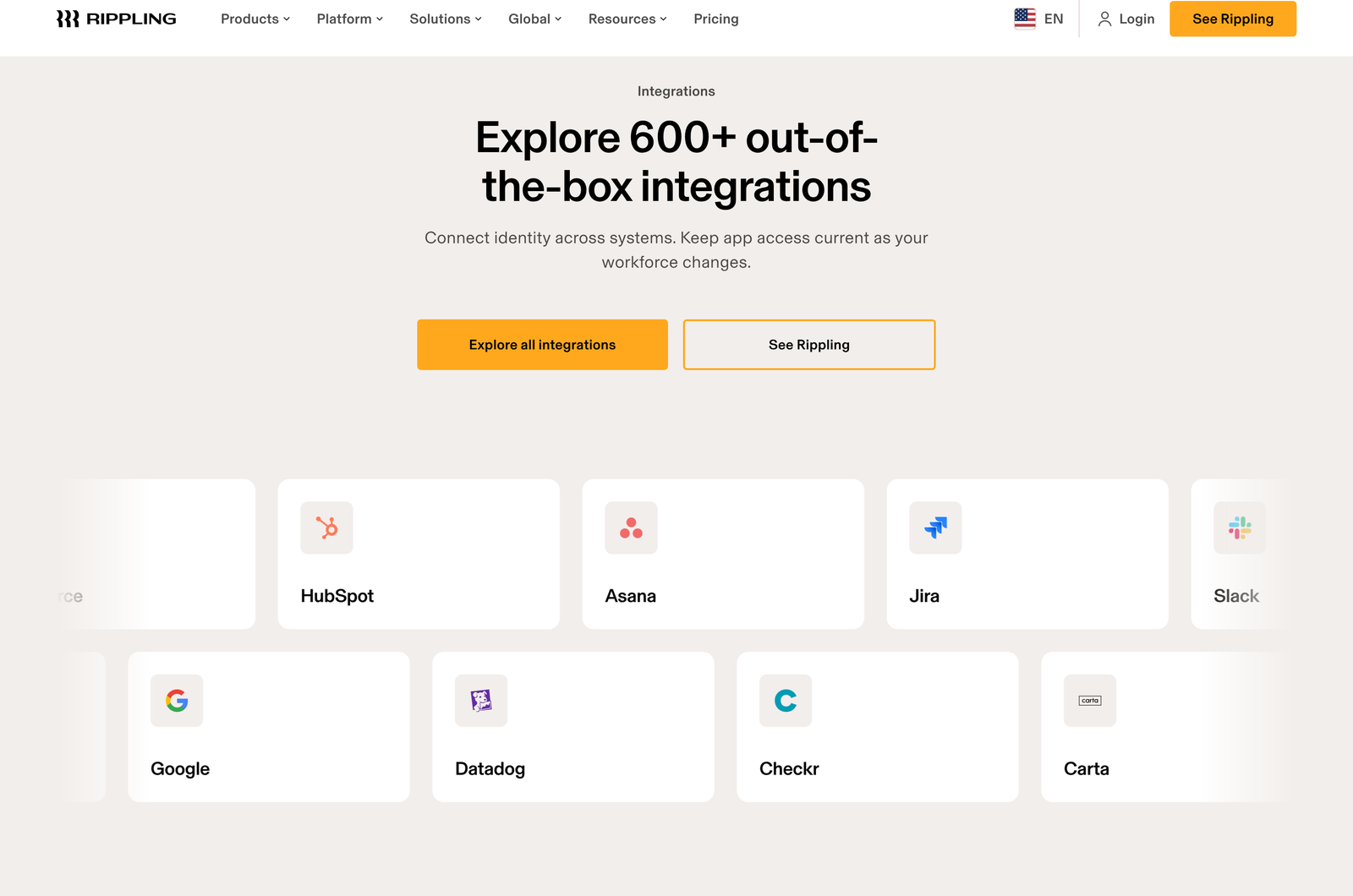
Task: Open the HubSpot integration card name
Action: [337, 596]
